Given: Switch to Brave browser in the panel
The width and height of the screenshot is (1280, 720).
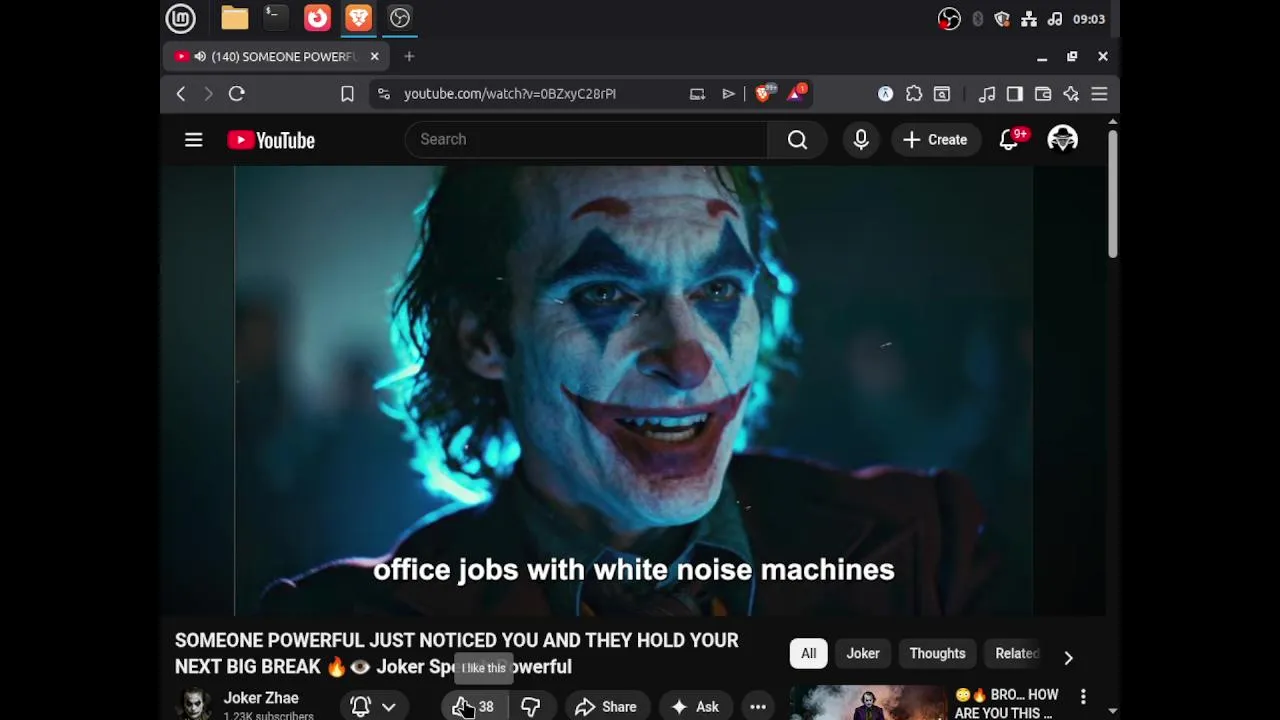Looking at the screenshot, I should [x=359, y=18].
